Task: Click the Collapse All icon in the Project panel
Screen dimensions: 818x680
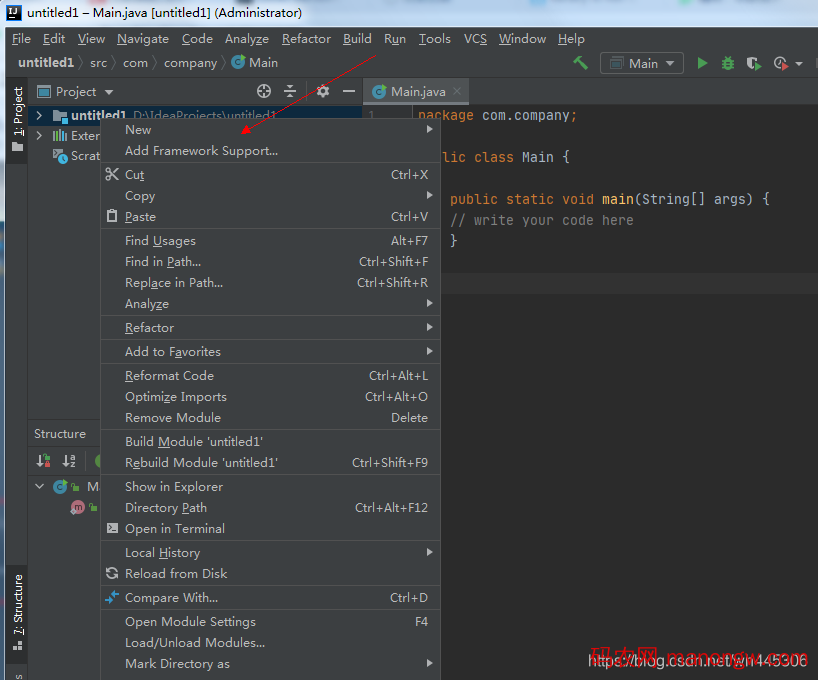Action: point(290,91)
